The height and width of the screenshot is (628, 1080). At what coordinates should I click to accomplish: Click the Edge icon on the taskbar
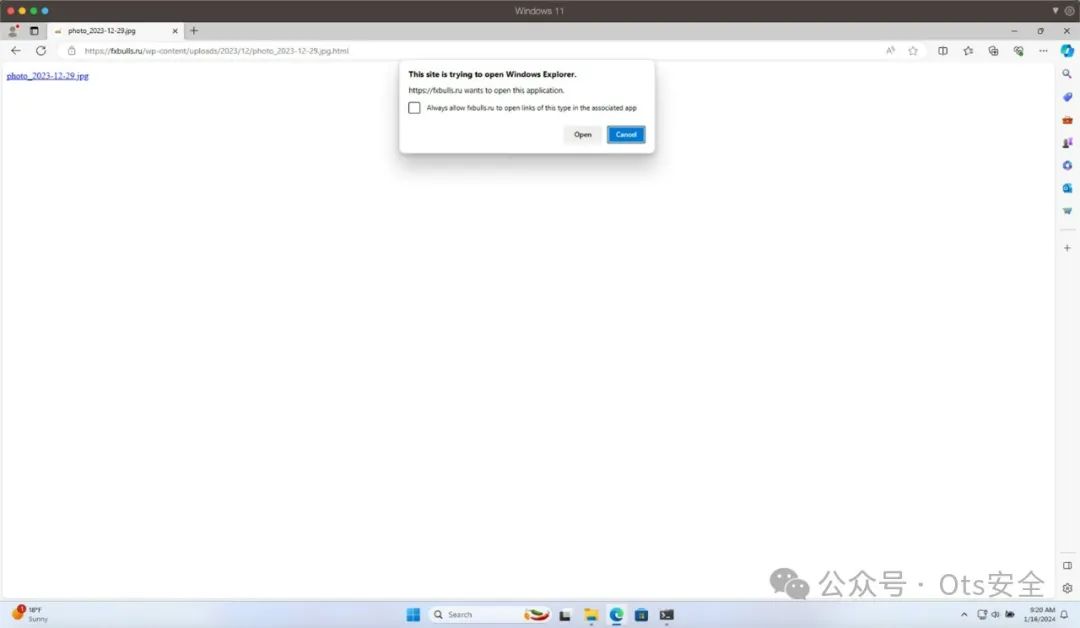pos(616,615)
